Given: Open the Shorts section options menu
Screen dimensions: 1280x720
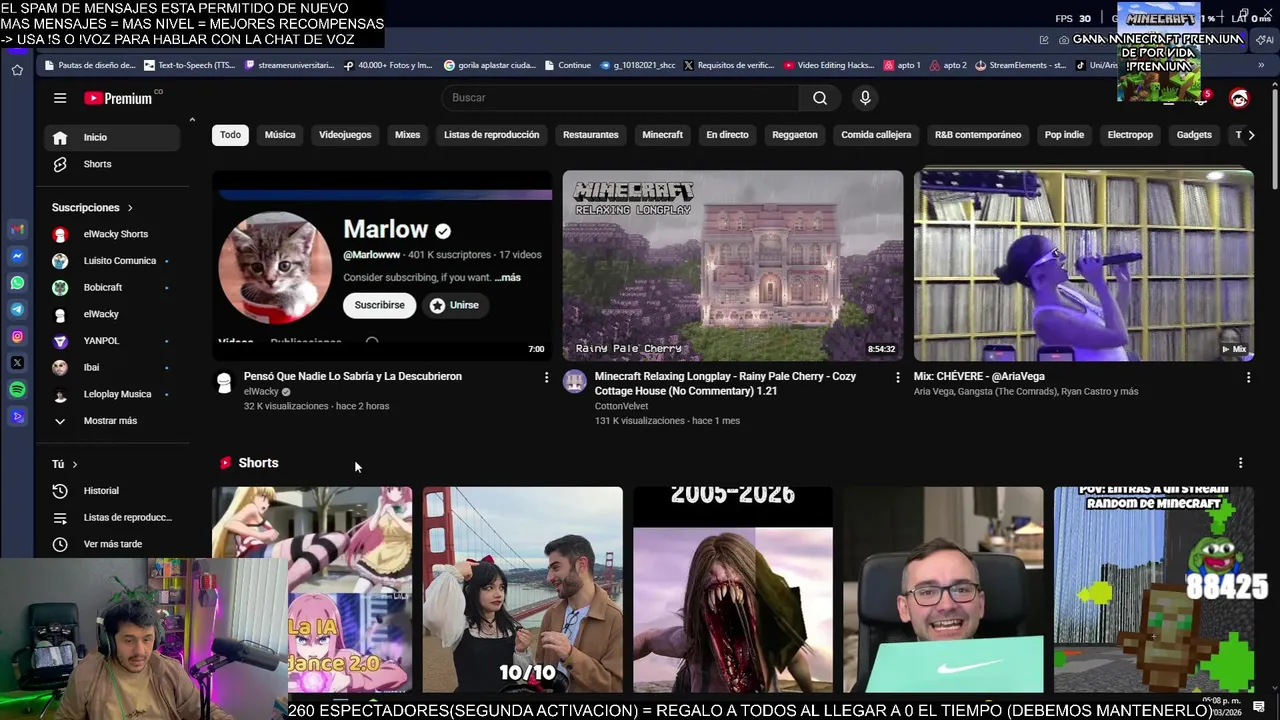Looking at the screenshot, I should tap(1240, 463).
